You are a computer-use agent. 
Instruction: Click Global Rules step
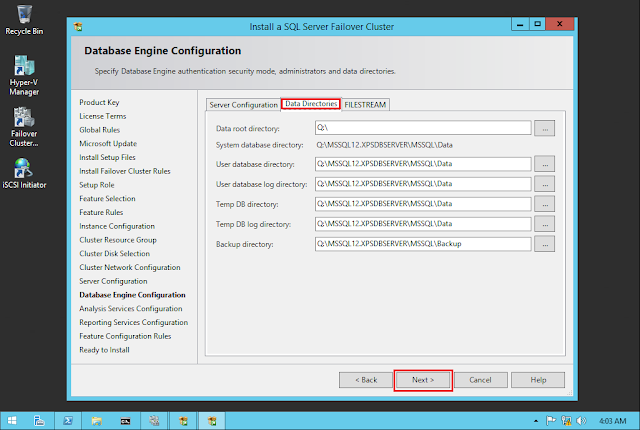click(x=100, y=130)
